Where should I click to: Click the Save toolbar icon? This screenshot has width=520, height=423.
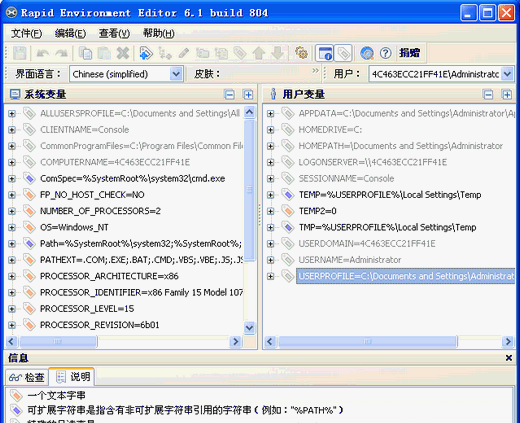coord(19,53)
